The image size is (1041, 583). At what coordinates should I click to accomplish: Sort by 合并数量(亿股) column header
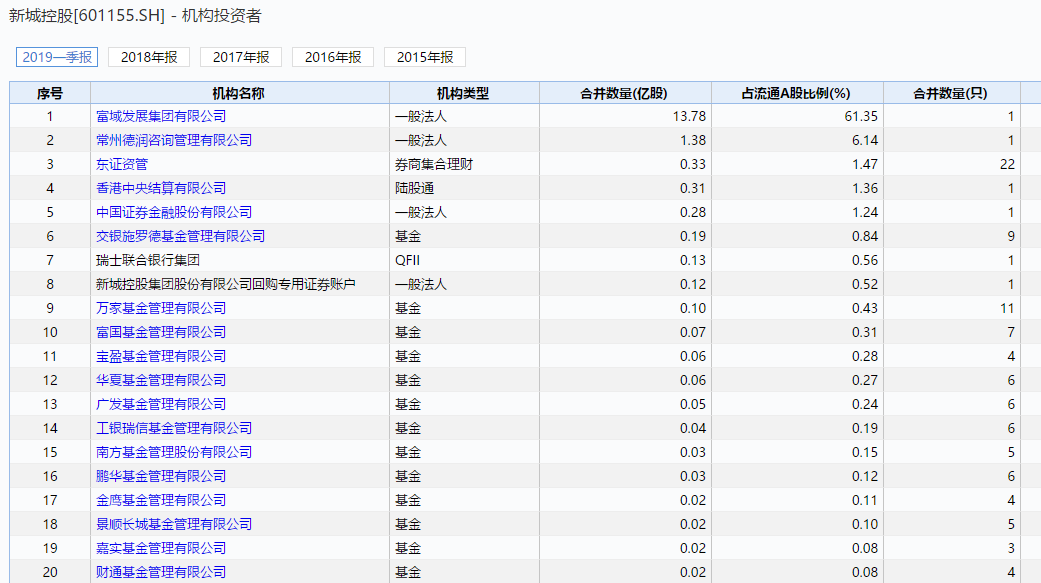click(625, 93)
